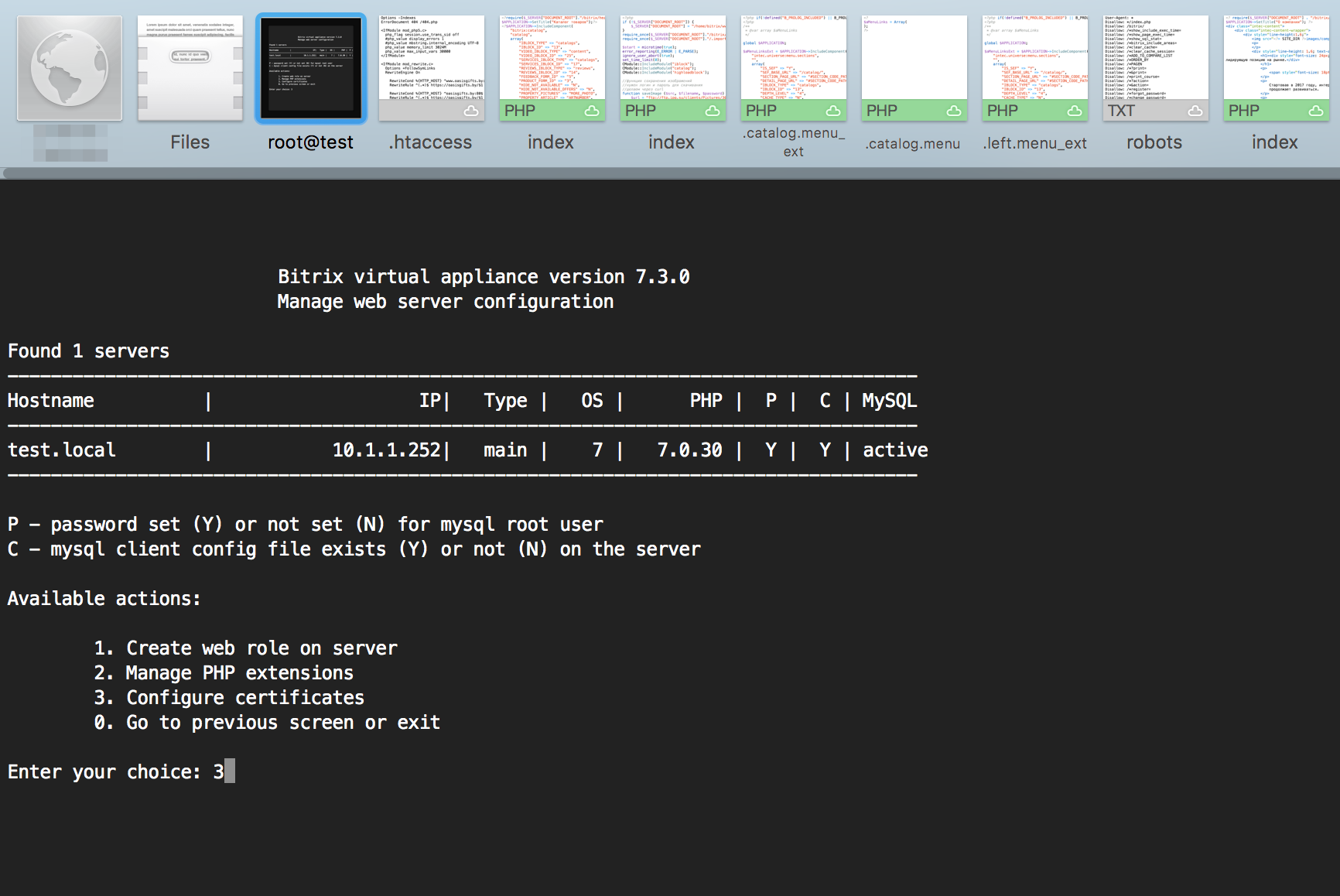
Task: Click cloud icon on index thumbnail after robots
Action: (x=1315, y=111)
